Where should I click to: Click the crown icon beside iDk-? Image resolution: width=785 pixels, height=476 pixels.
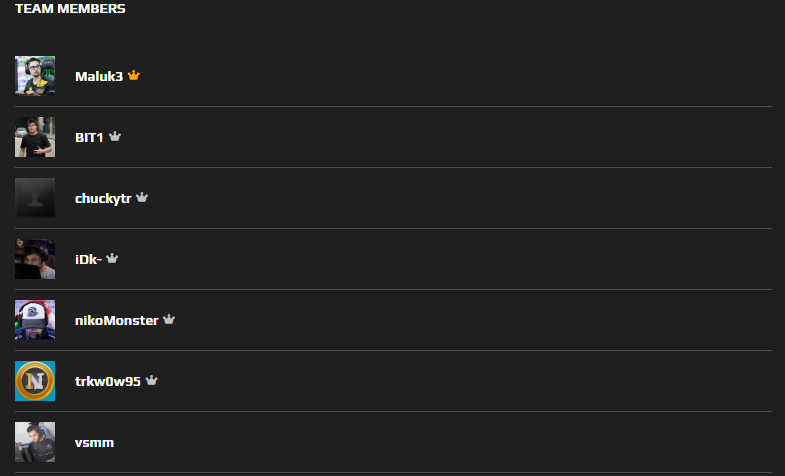(112, 259)
